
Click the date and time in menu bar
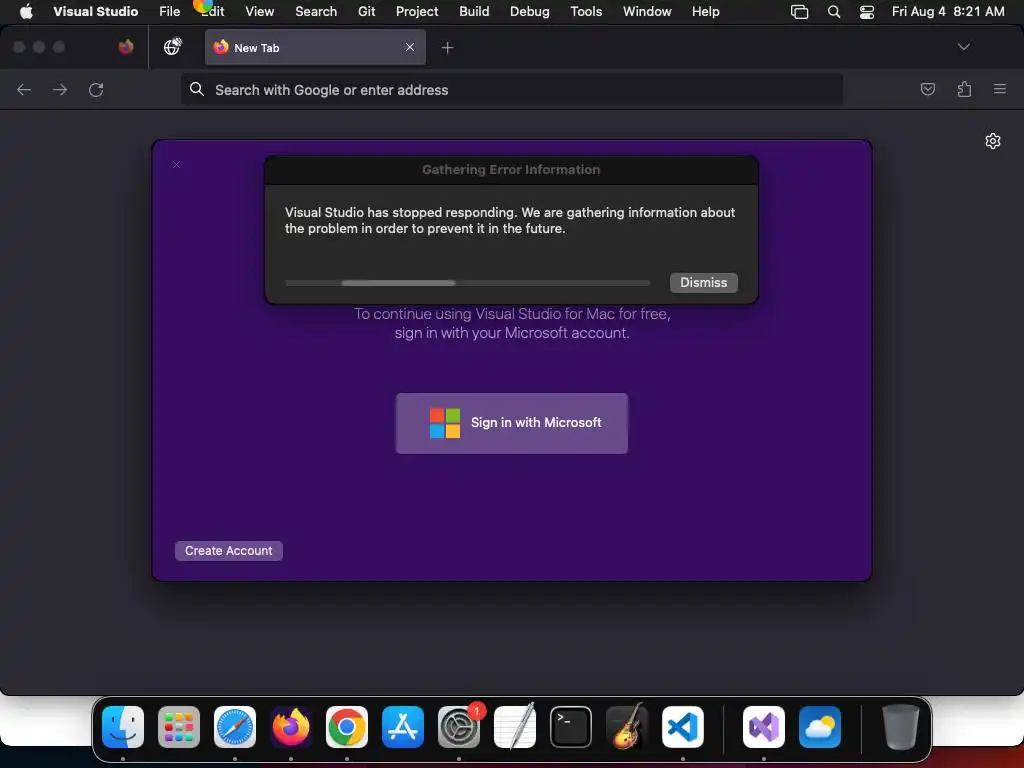[948, 11]
